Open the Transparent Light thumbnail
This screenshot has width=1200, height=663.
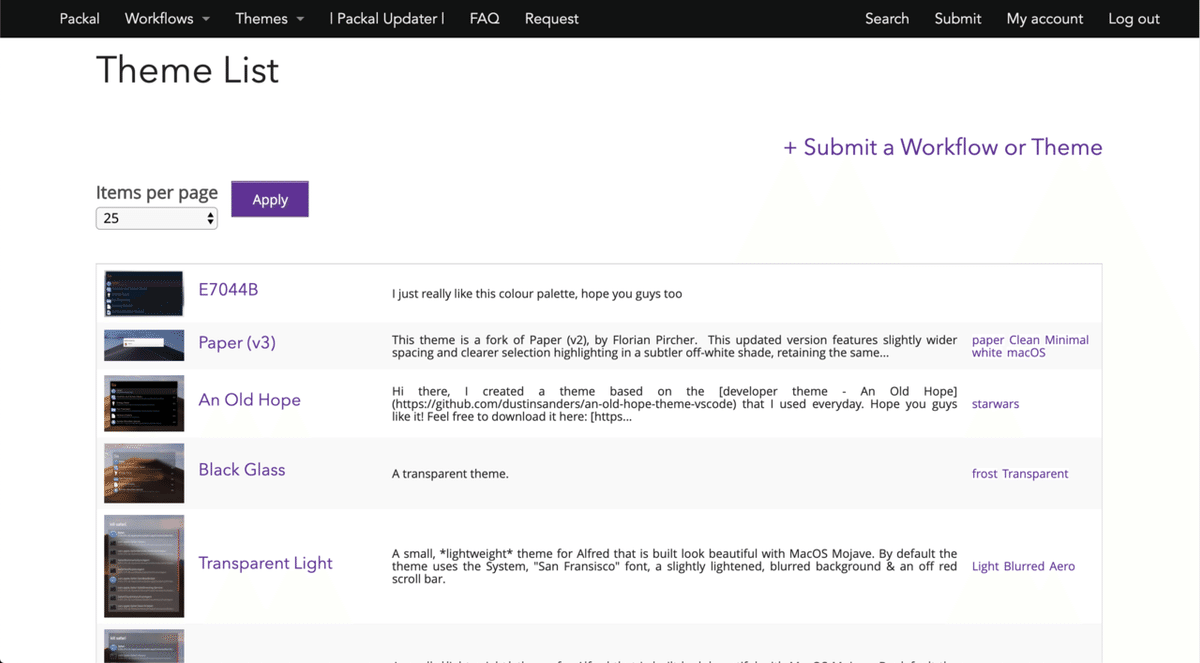tap(144, 566)
